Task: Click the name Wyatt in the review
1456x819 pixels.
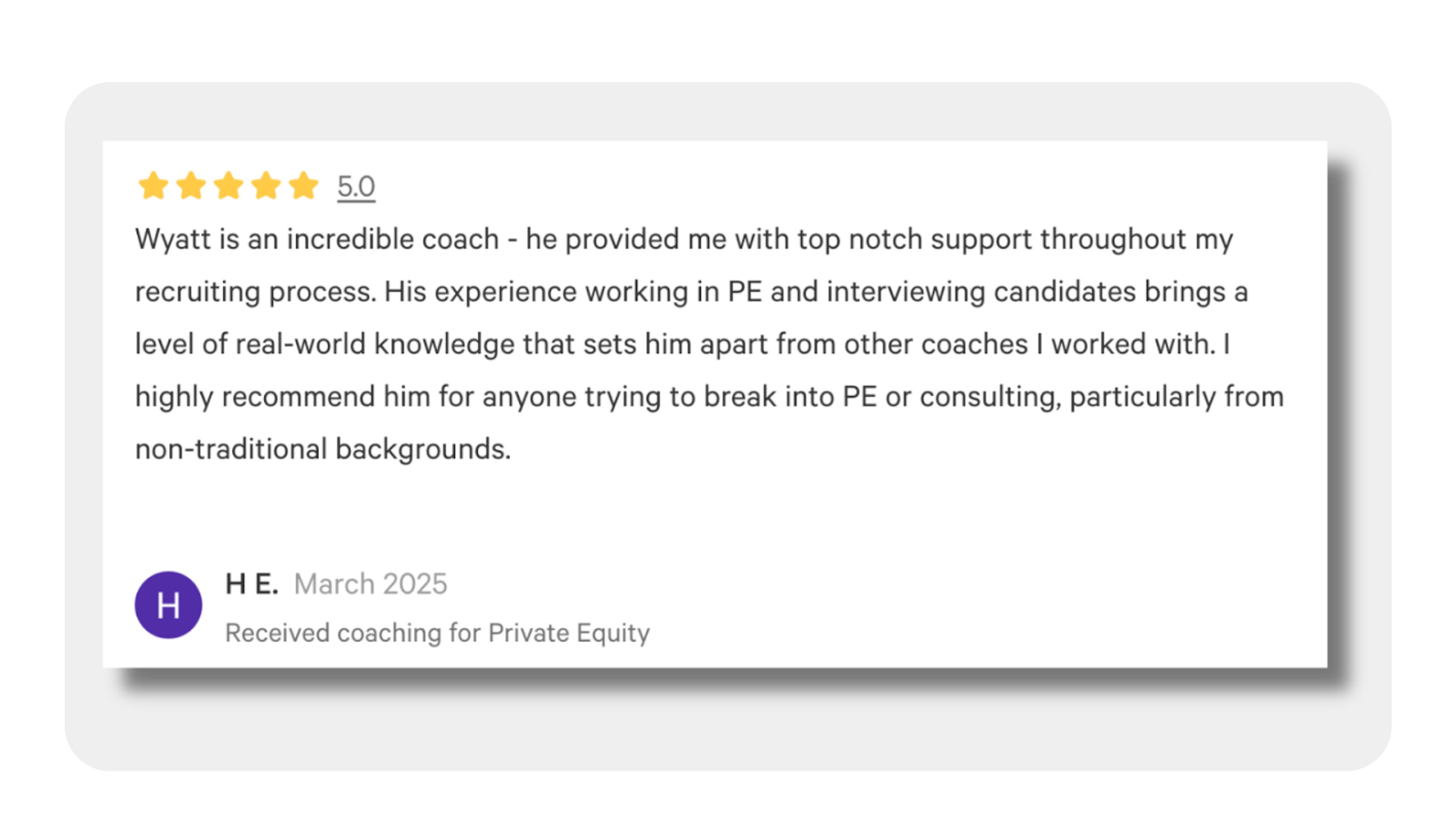Action: click(173, 239)
